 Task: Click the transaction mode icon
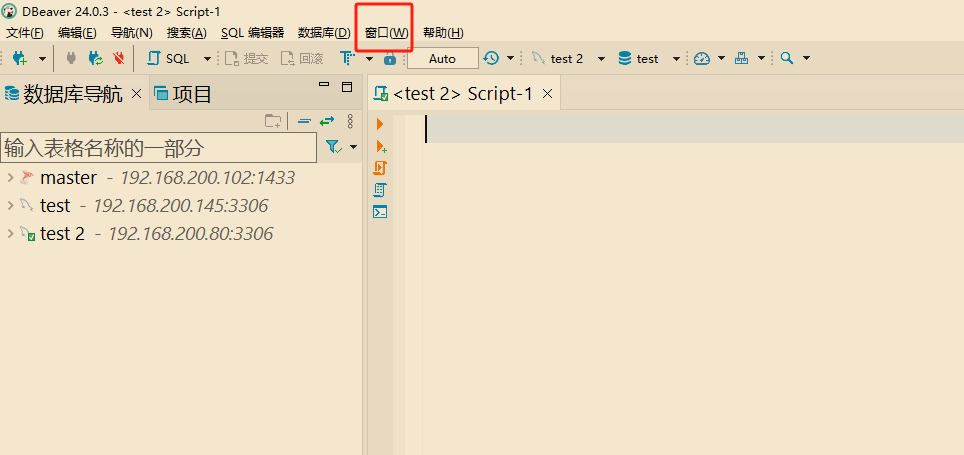point(348,58)
